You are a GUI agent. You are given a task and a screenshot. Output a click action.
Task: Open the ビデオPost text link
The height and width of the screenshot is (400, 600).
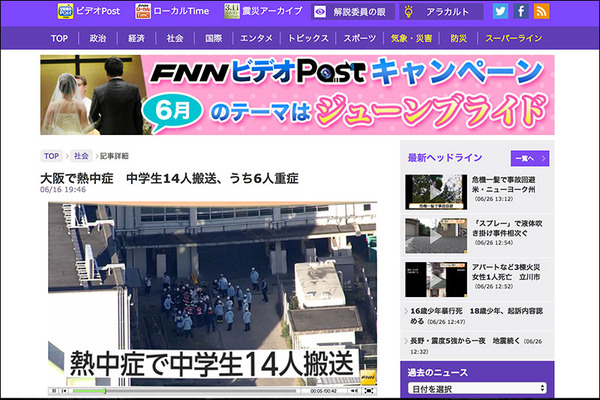click(98, 11)
